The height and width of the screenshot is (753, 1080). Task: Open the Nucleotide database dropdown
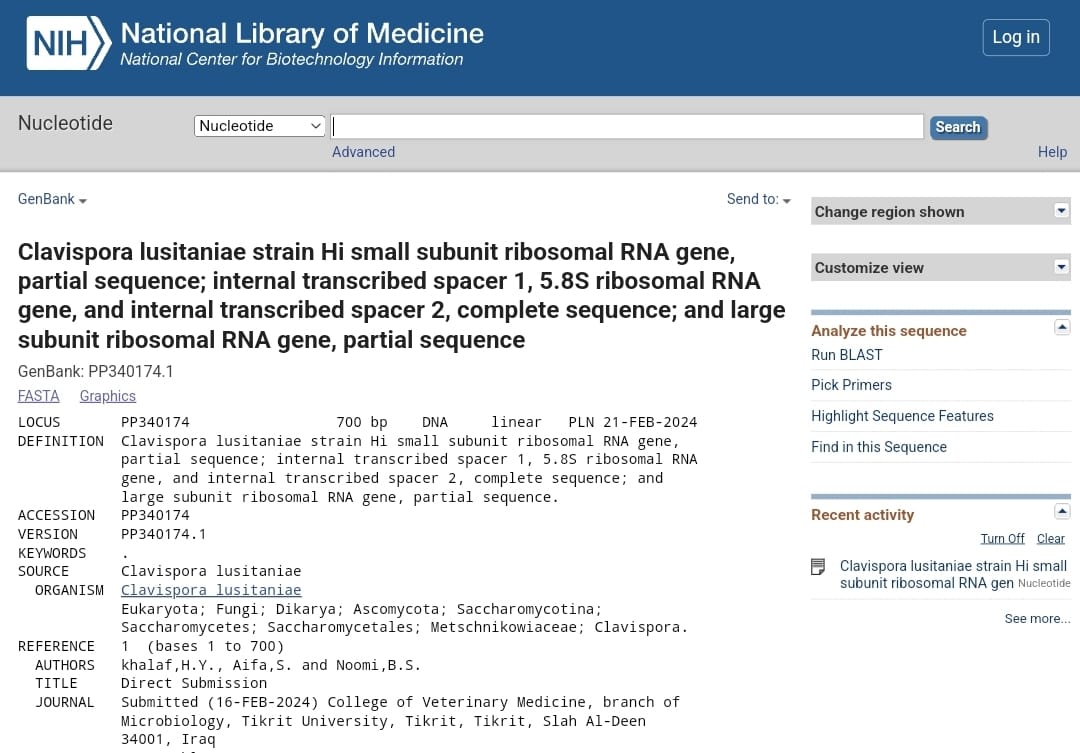260,126
